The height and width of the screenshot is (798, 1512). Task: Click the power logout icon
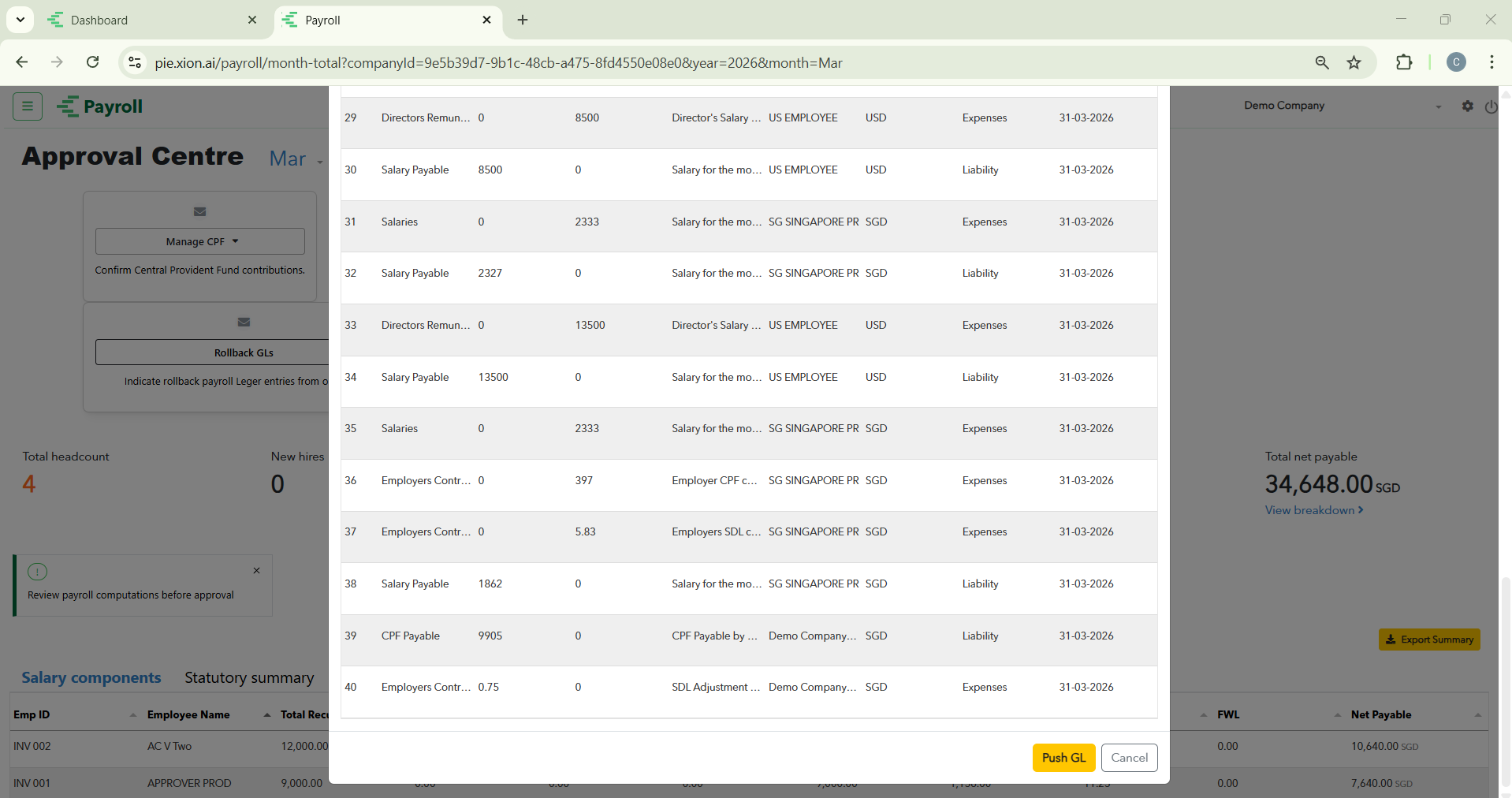point(1490,106)
